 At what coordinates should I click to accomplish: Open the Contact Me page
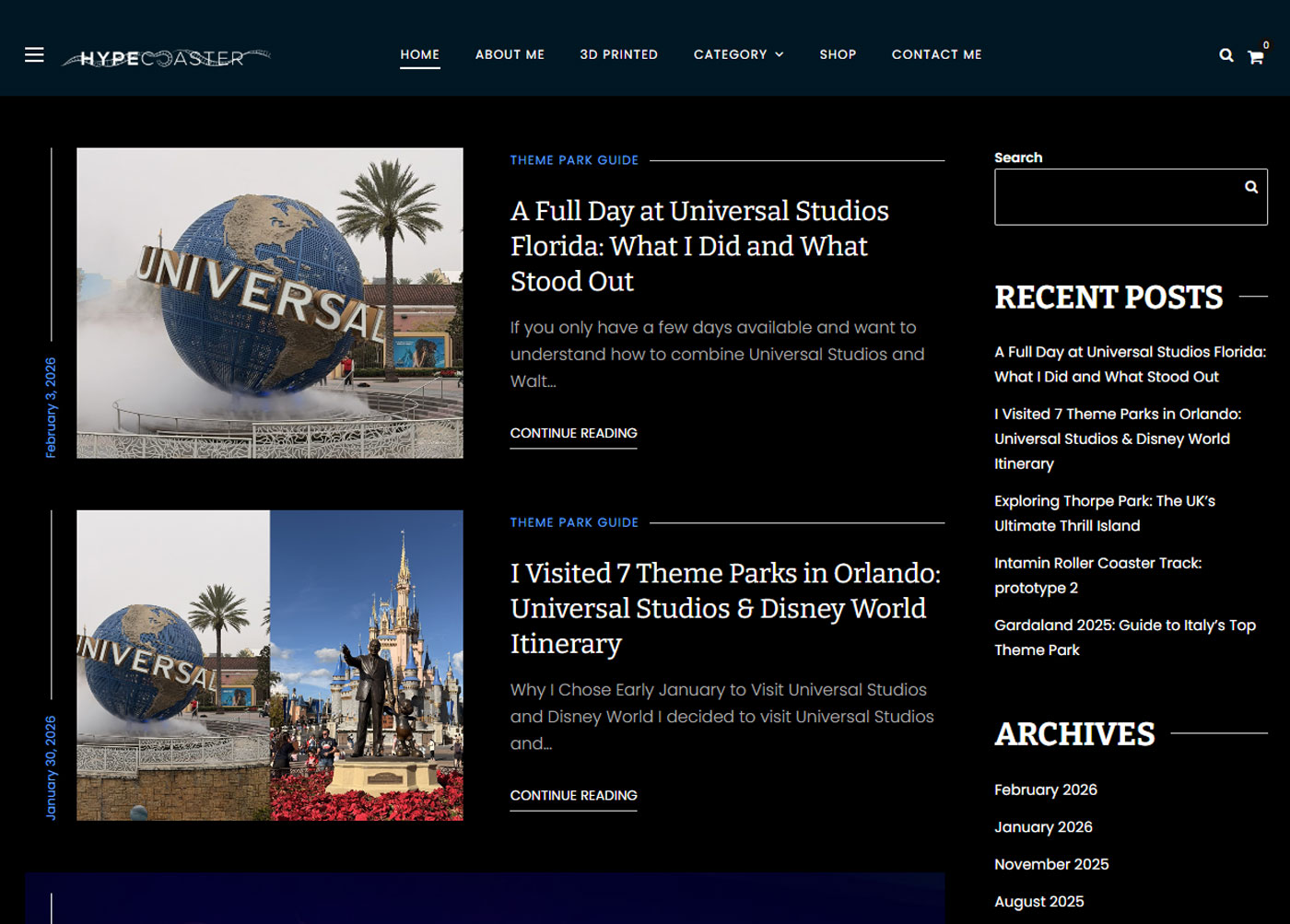tap(937, 54)
